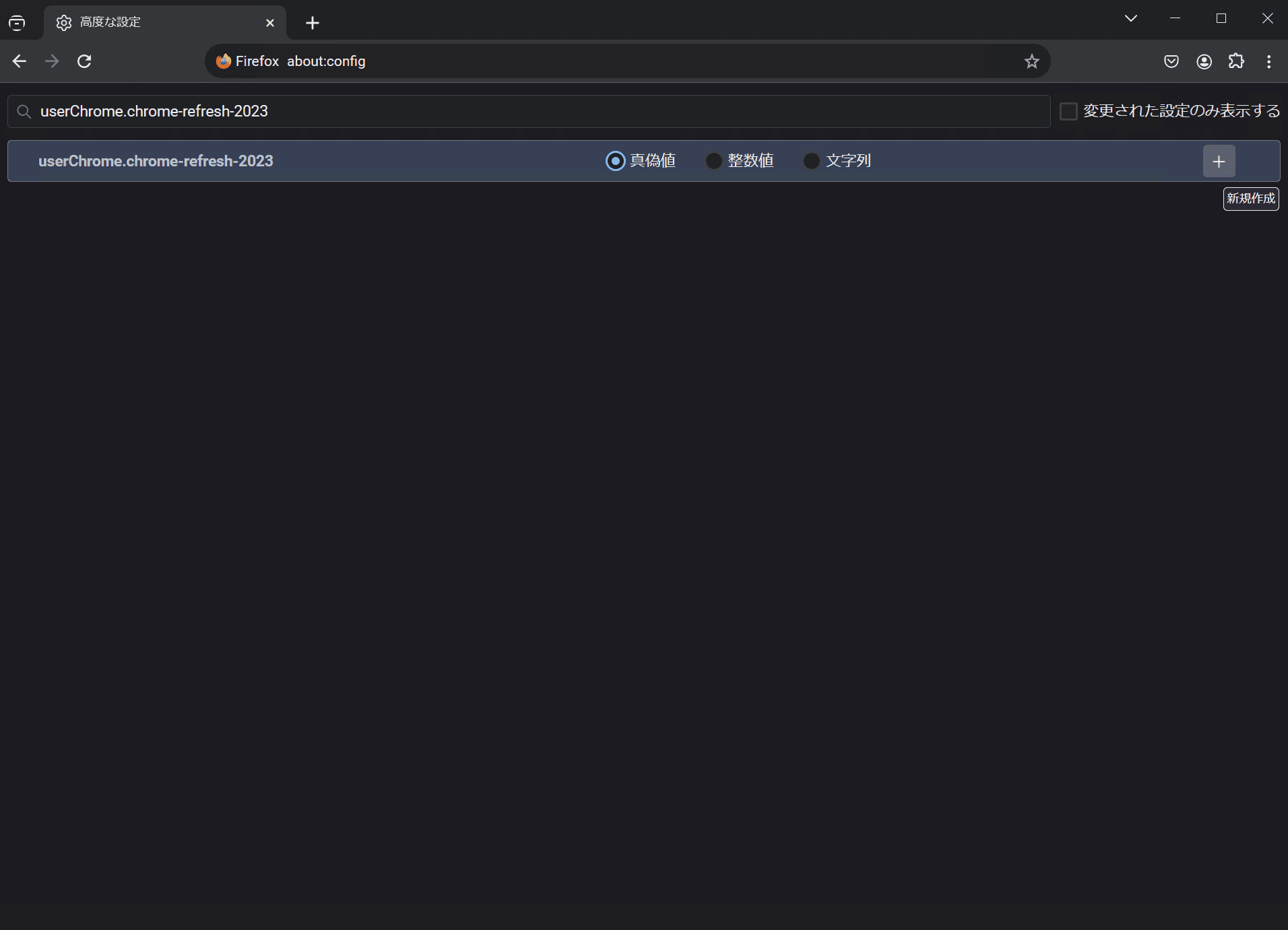Reload the page with the refresh icon
1288x930 pixels.
point(84,61)
